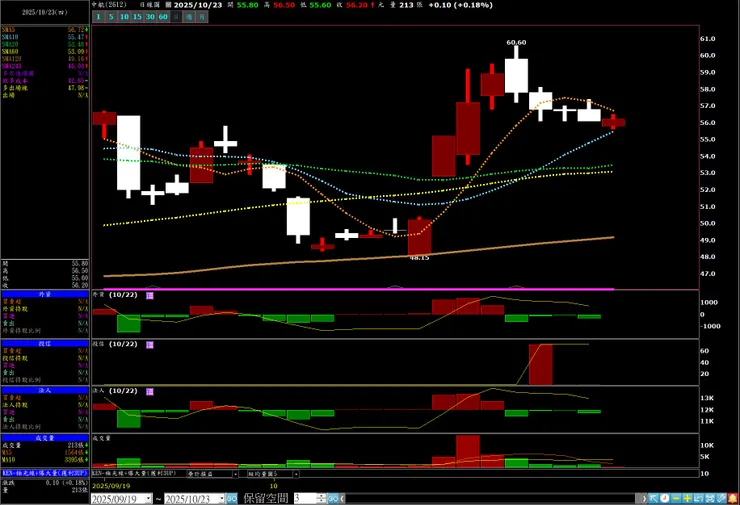Click the 48.15 low price label
Viewport: 740px width, 505px height.
[x=419, y=258]
